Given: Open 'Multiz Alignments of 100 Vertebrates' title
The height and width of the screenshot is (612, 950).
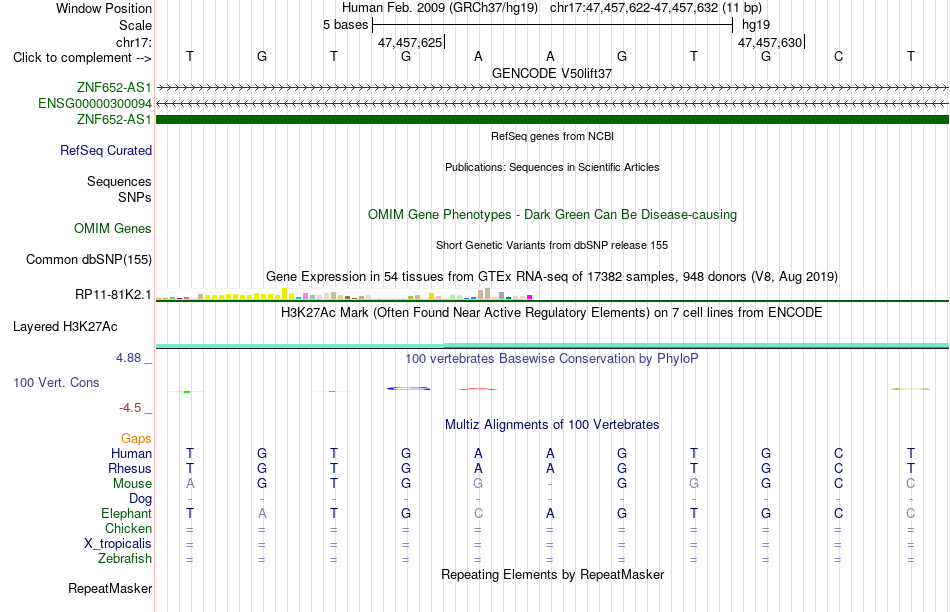Looking at the screenshot, I should [x=552, y=425].
